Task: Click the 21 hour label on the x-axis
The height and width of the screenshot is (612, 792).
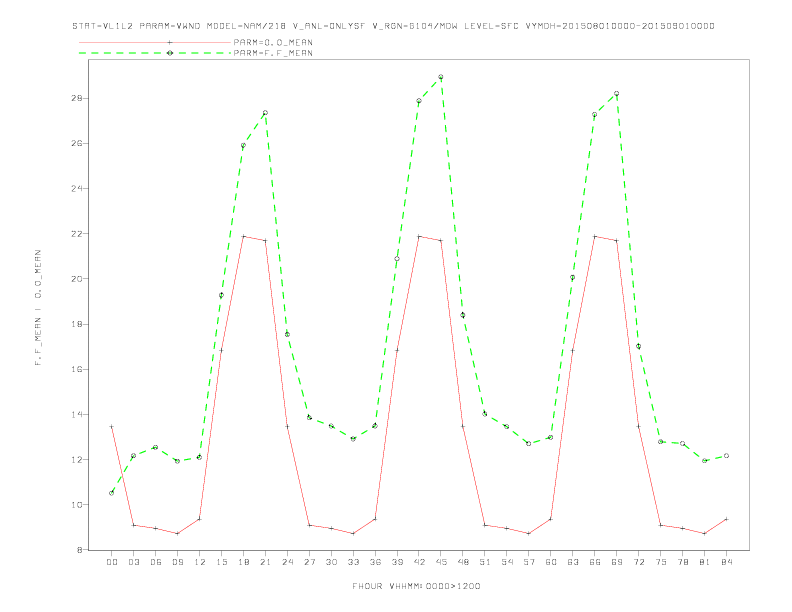Action: point(265,562)
